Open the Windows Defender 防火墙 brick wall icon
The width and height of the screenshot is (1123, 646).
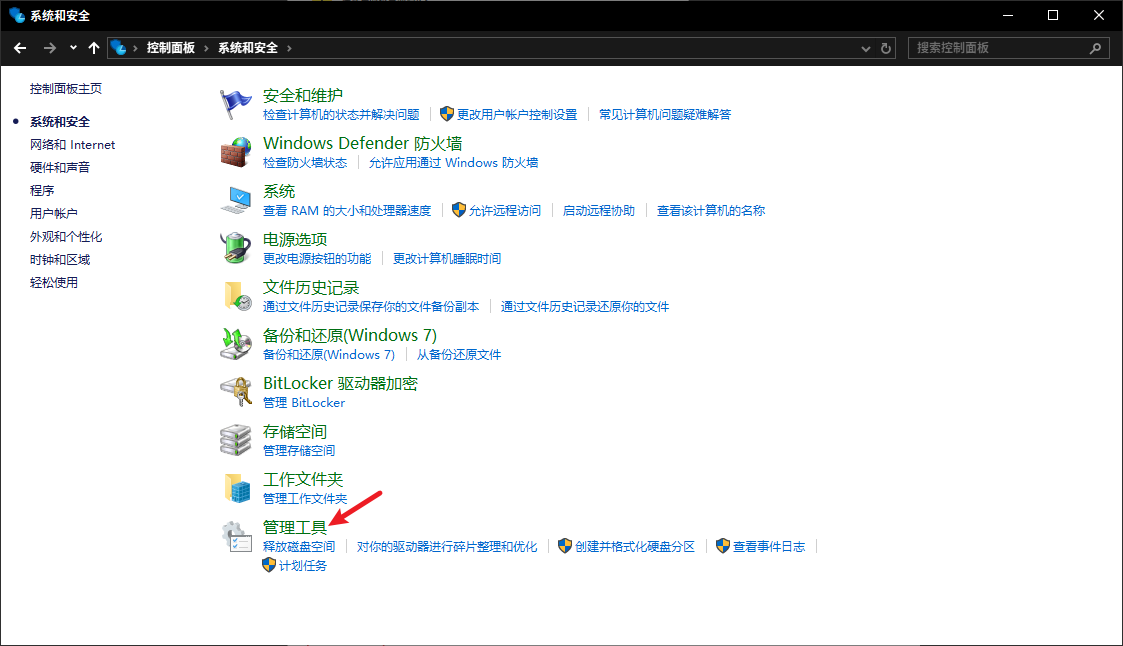(235, 153)
